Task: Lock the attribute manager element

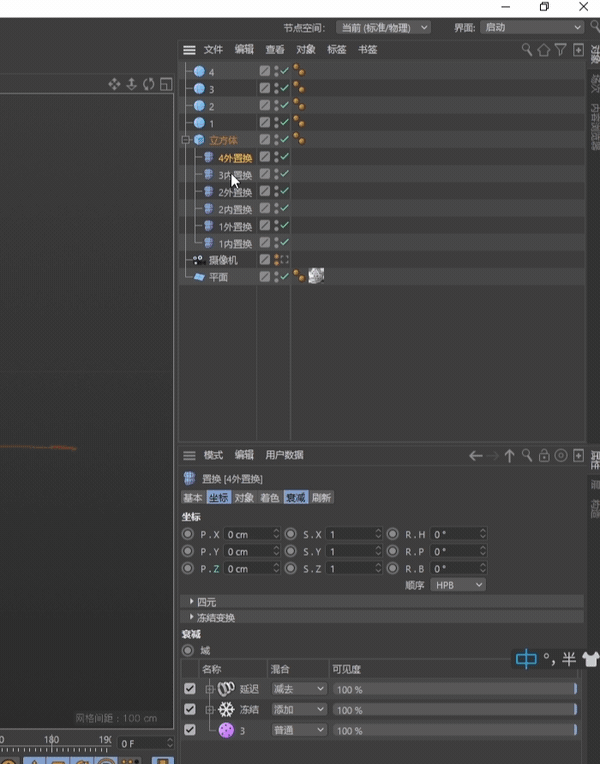Action: pyautogui.click(x=544, y=456)
